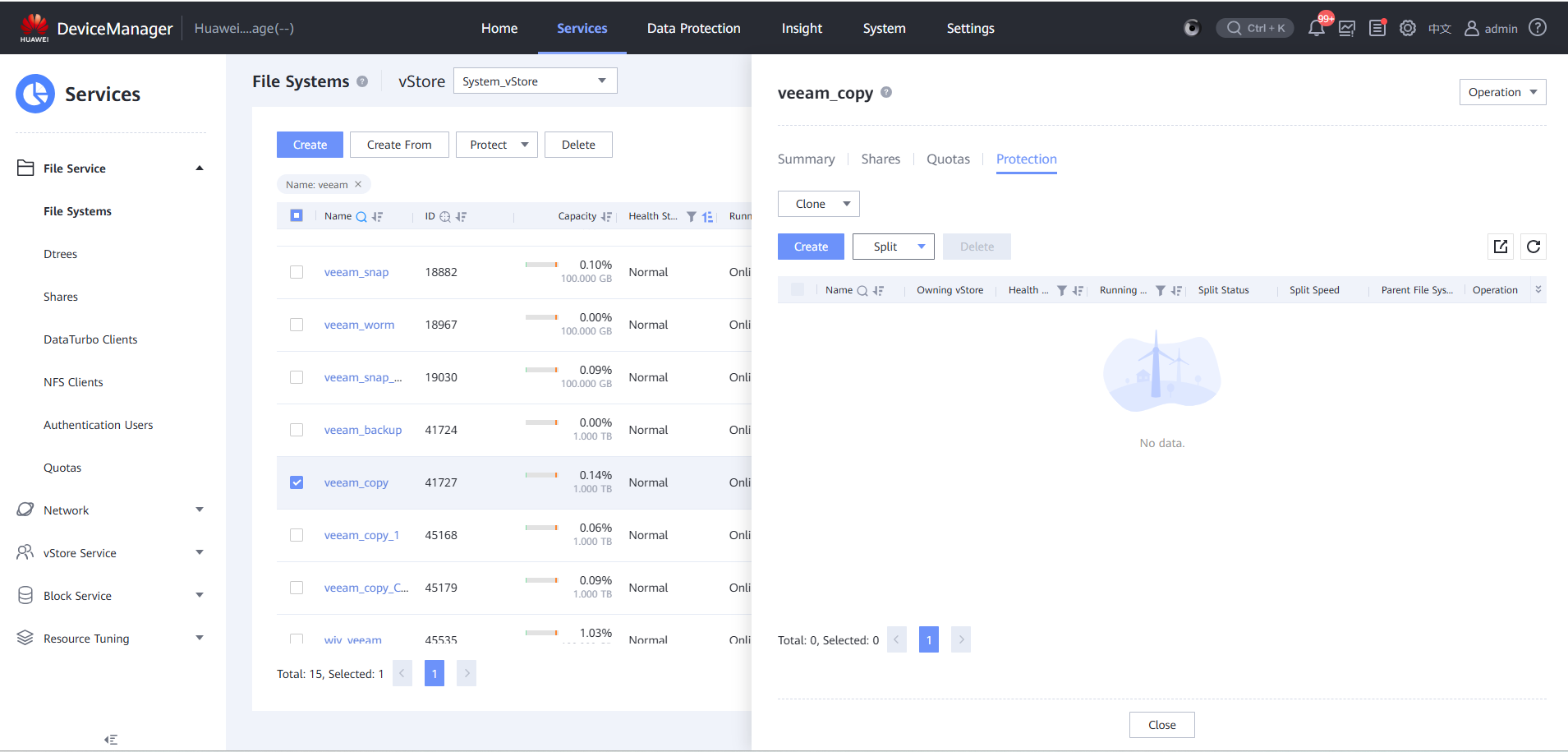Expand the Operation dropdown for veeam_copy

pos(1501,92)
